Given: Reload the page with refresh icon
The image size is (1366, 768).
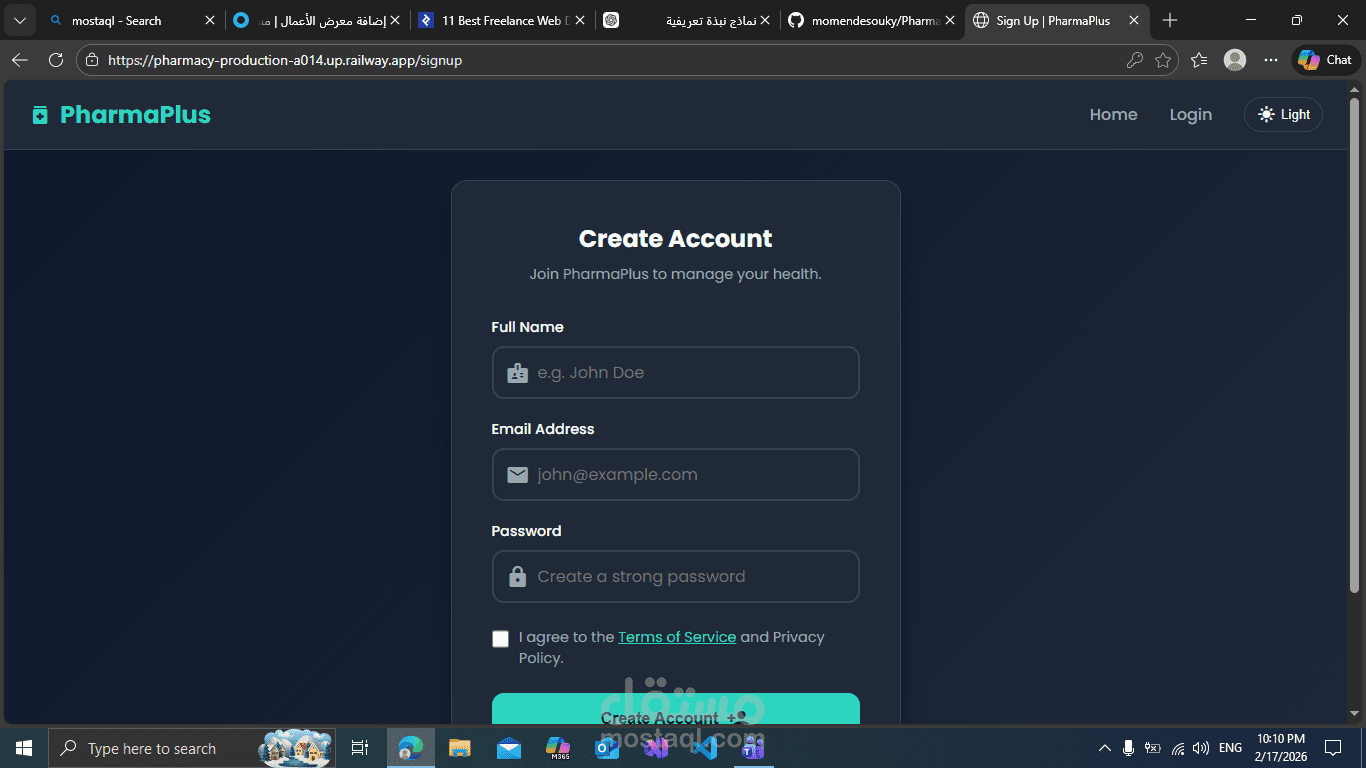Looking at the screenshot, I should [56, 60].
